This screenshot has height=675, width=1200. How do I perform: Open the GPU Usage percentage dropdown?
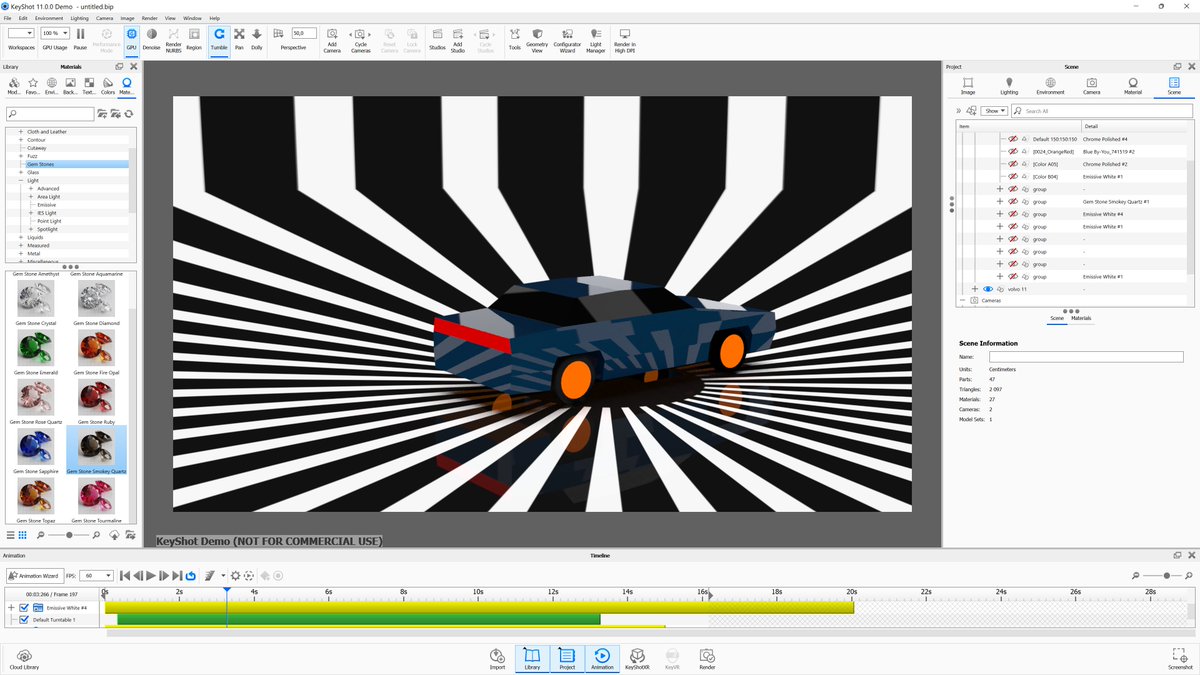click(x=55, y=33)
